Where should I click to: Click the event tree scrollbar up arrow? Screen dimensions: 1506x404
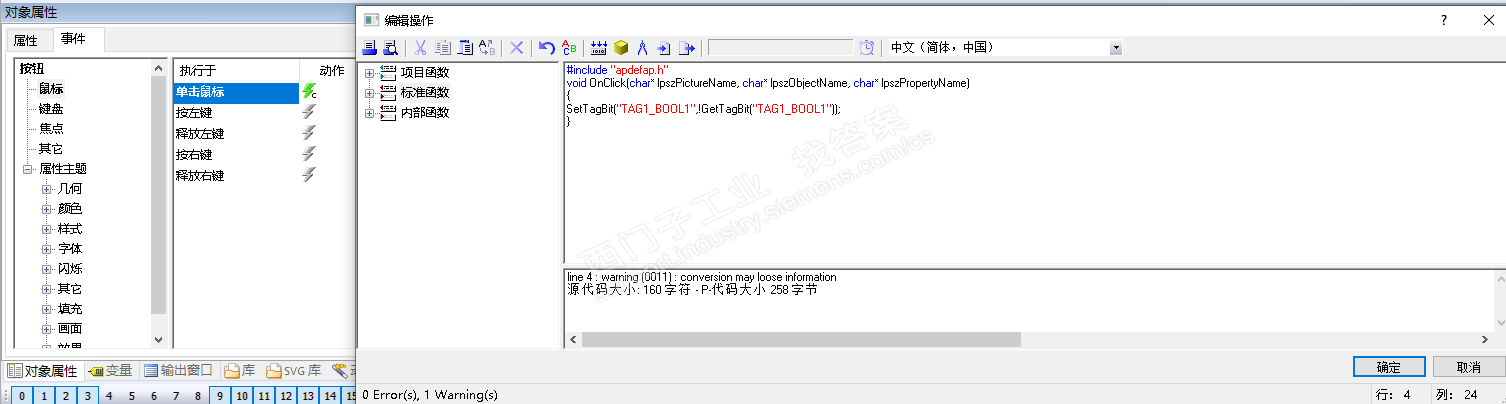(158, 67)
